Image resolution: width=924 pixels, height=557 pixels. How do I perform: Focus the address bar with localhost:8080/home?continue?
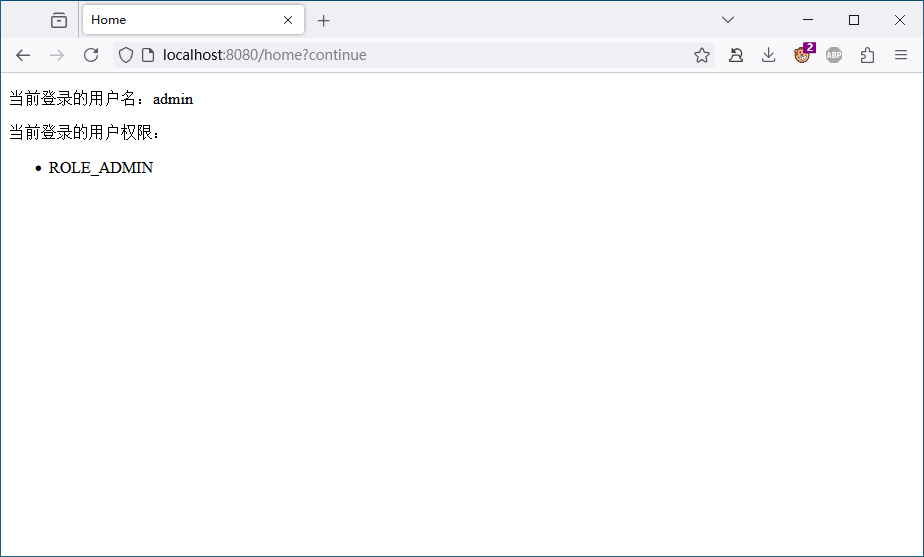pos(414,55)
